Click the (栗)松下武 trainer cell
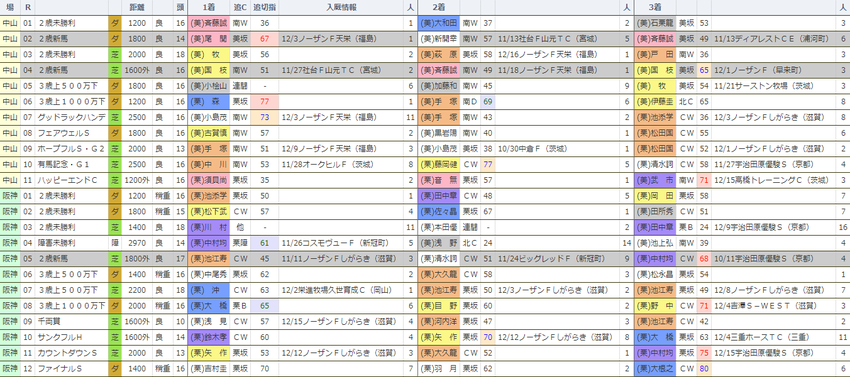 pyautogui.click(x=209, y=212)
